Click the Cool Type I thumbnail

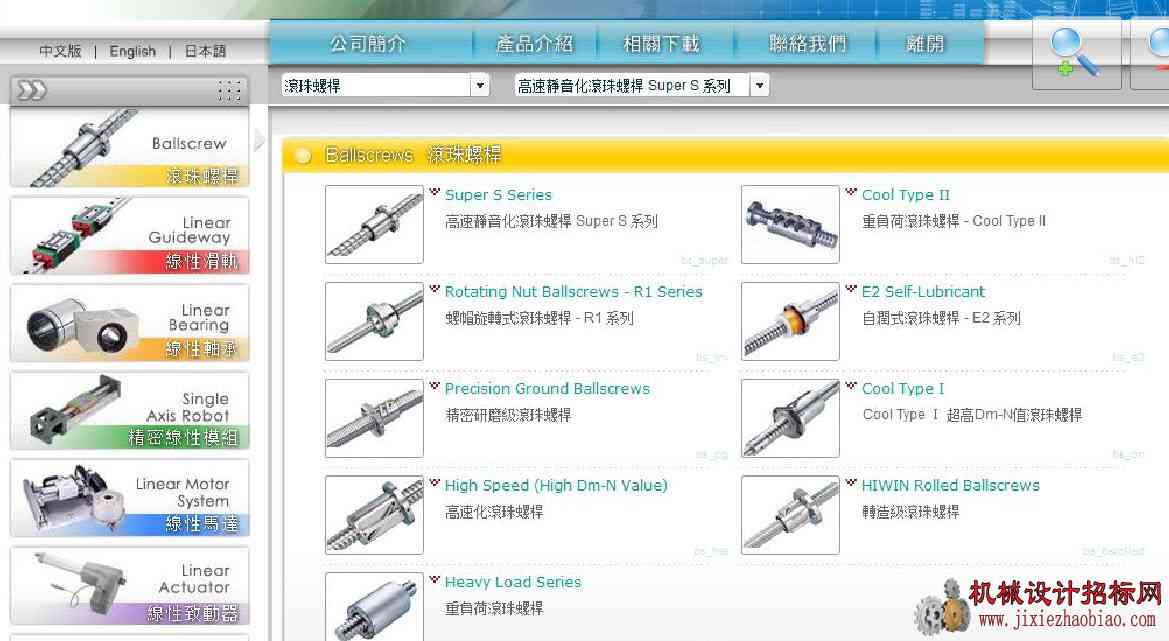790,418
